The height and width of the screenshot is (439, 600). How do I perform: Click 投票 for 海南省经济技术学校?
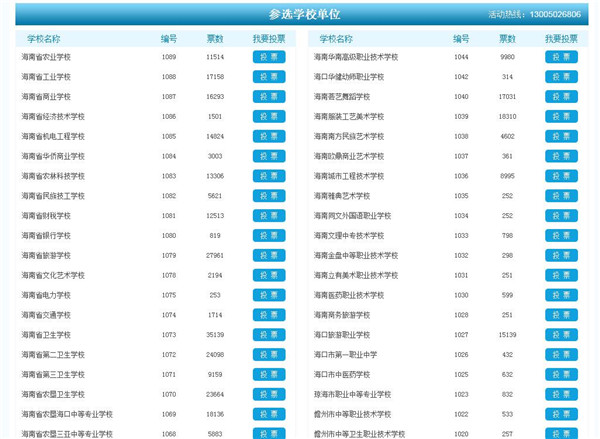point(269,116)
